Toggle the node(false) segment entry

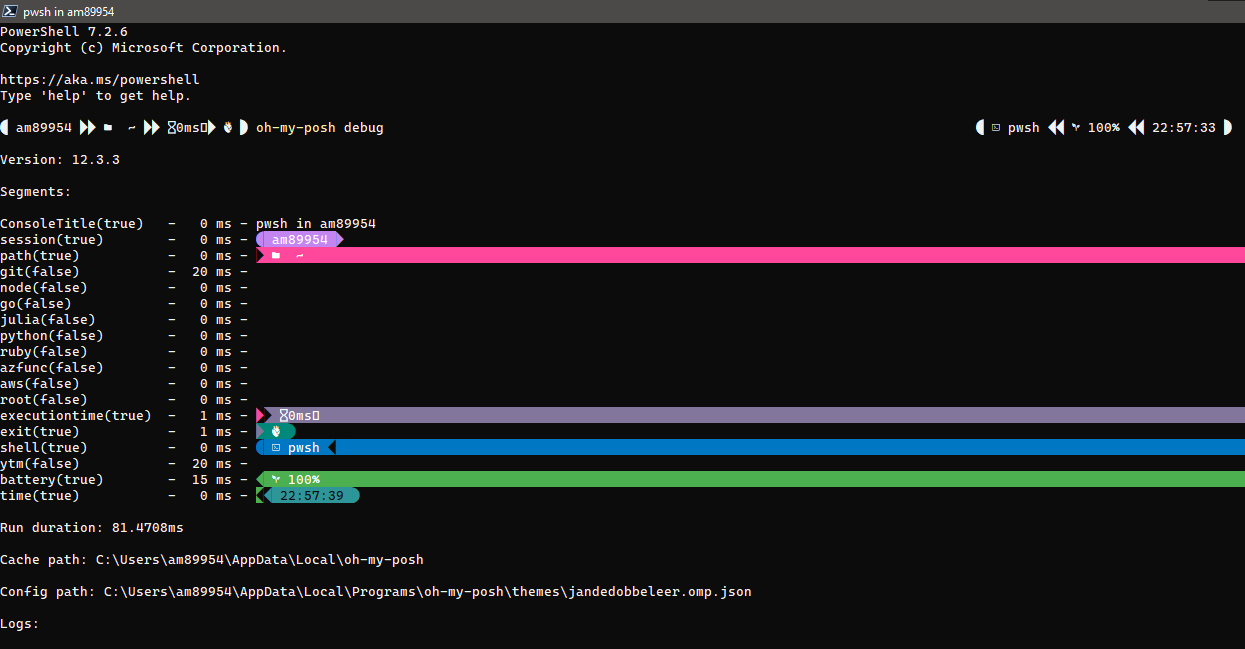pyautogui.click(x=44, y=287)
